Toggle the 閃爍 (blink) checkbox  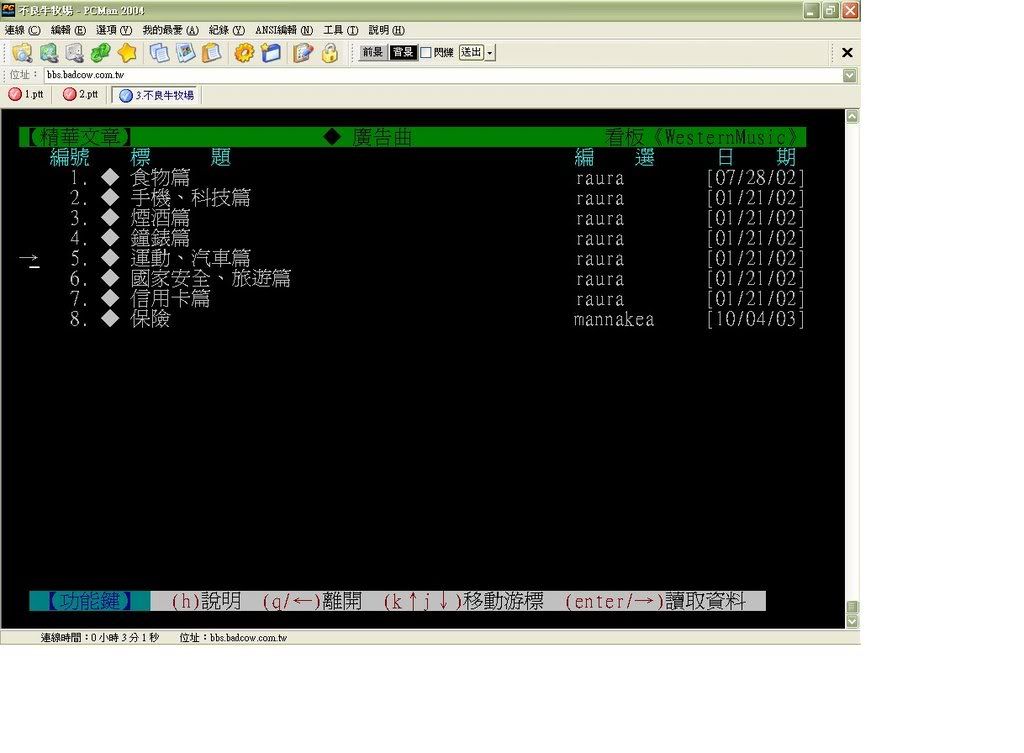pyautogui.click(x=426, y=53)
